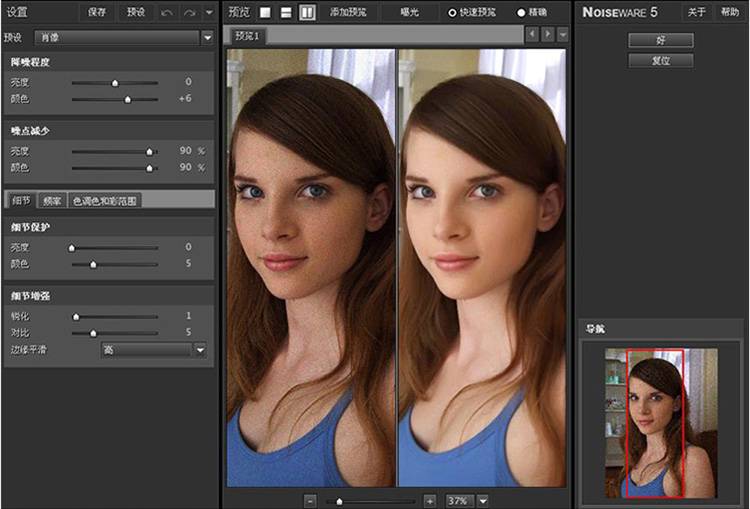This screenshot has width=750, height=509.
Task: Click the 对比 value 5
Action: coord(188,332)
